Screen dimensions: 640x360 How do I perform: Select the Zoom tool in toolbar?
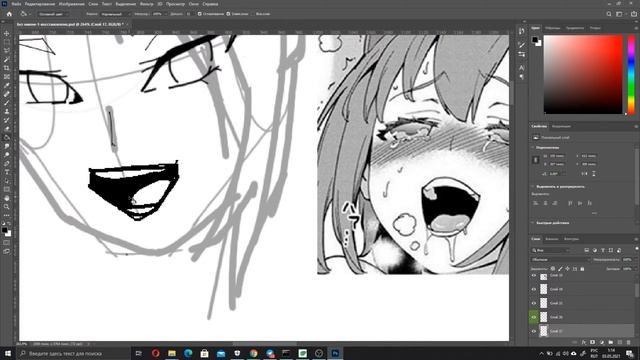click(7, 207)
